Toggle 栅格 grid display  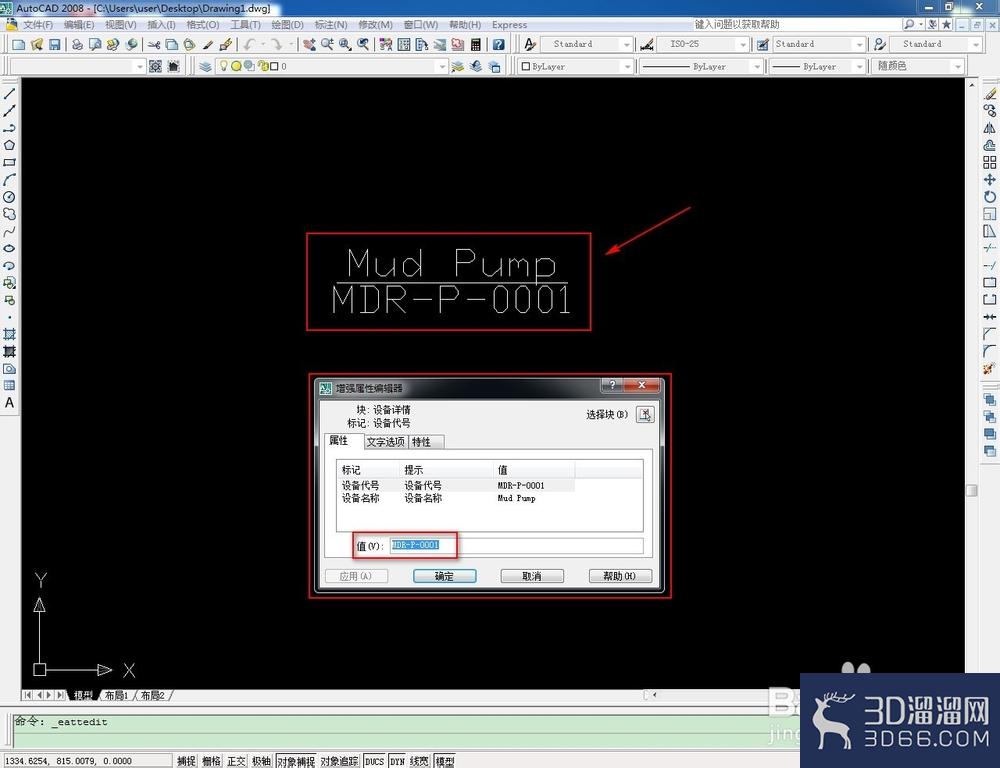212,761
